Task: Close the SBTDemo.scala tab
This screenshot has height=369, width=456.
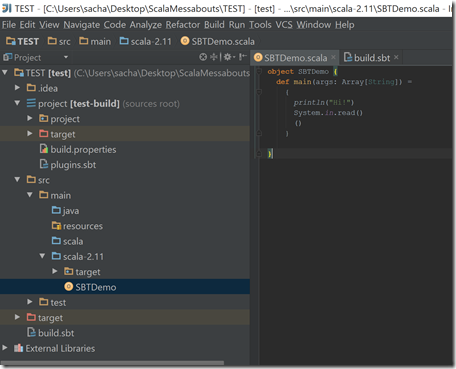Action: point(333,57)
